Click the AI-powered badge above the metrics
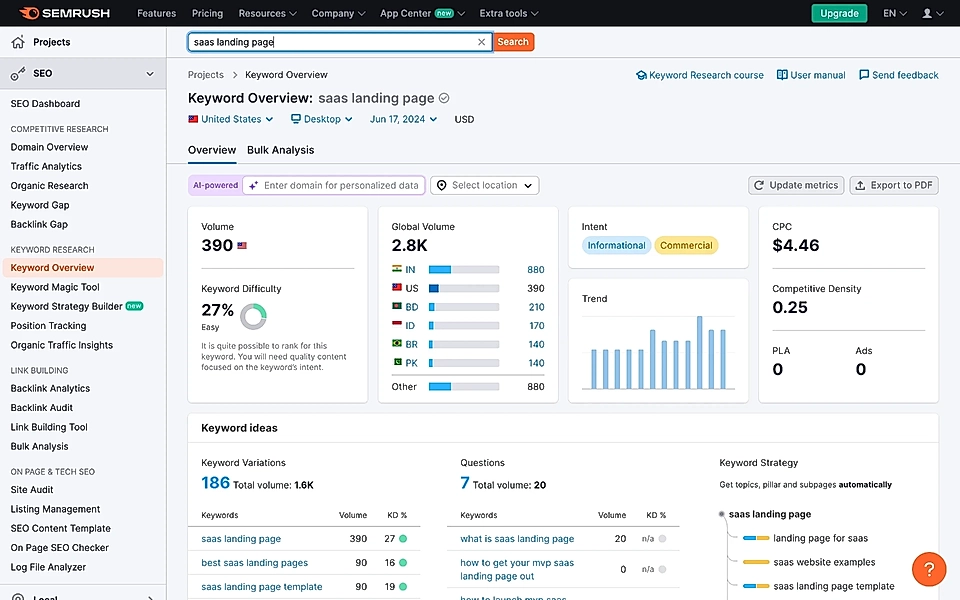 (x=213, y=185)
